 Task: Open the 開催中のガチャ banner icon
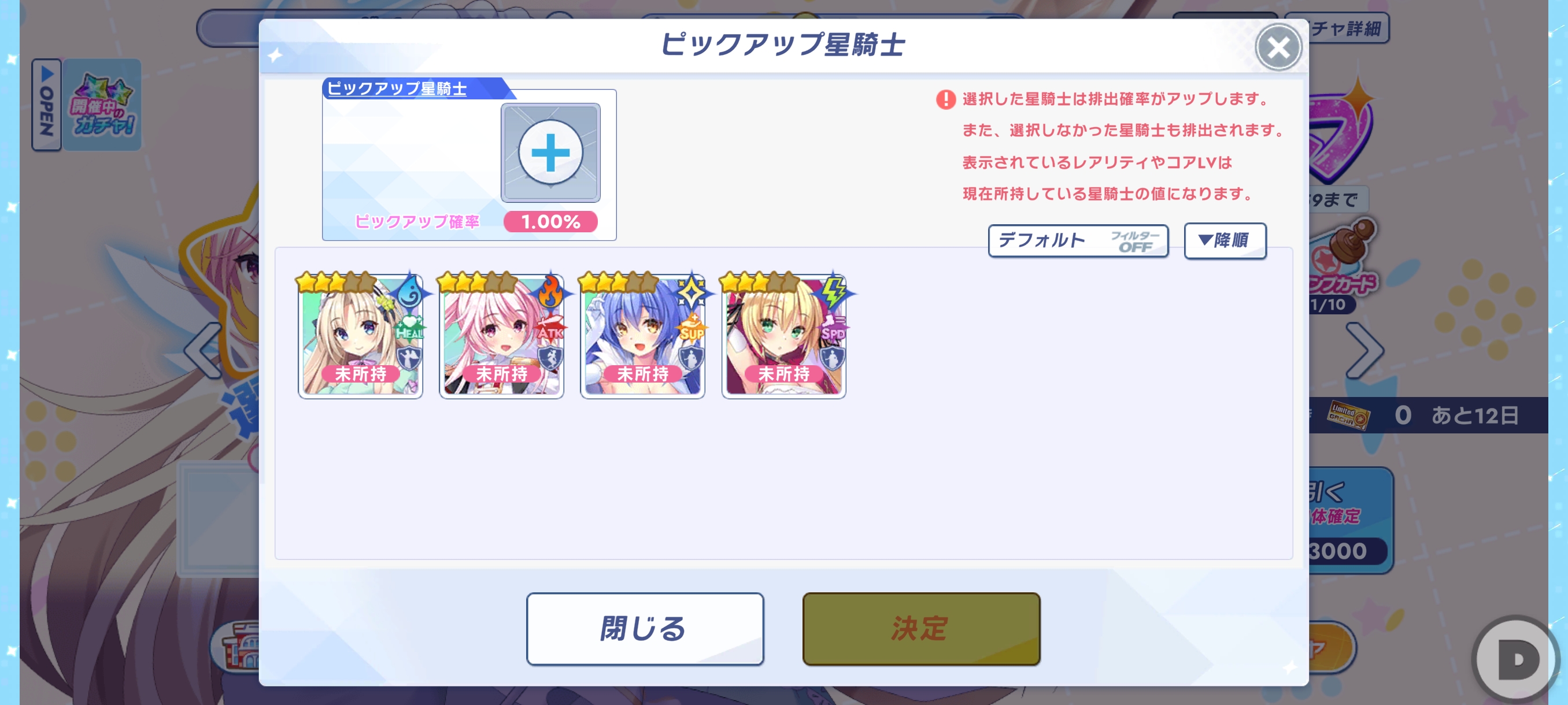(x=102, y=105)
